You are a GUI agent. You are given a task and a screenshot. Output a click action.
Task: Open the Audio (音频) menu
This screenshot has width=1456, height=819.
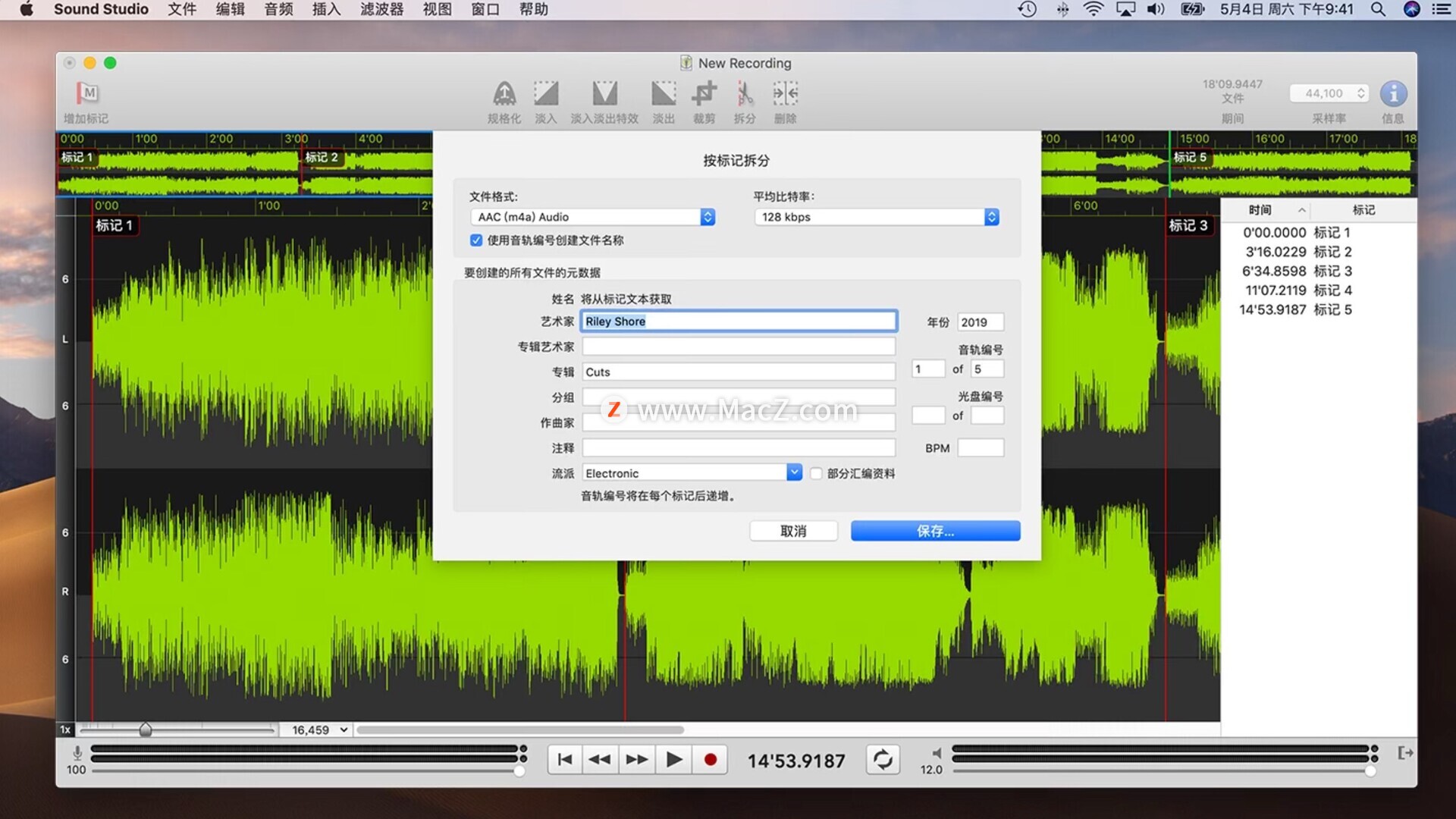278,9
